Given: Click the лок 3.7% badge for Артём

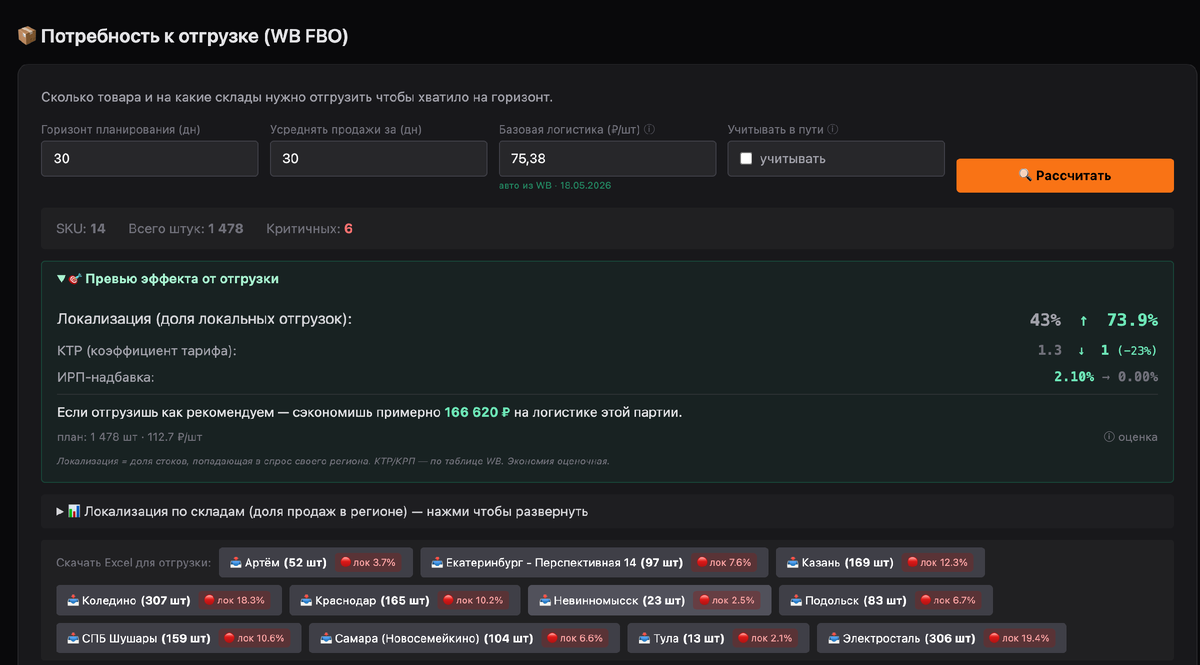Looking at the screenshot, I should 369,562.
